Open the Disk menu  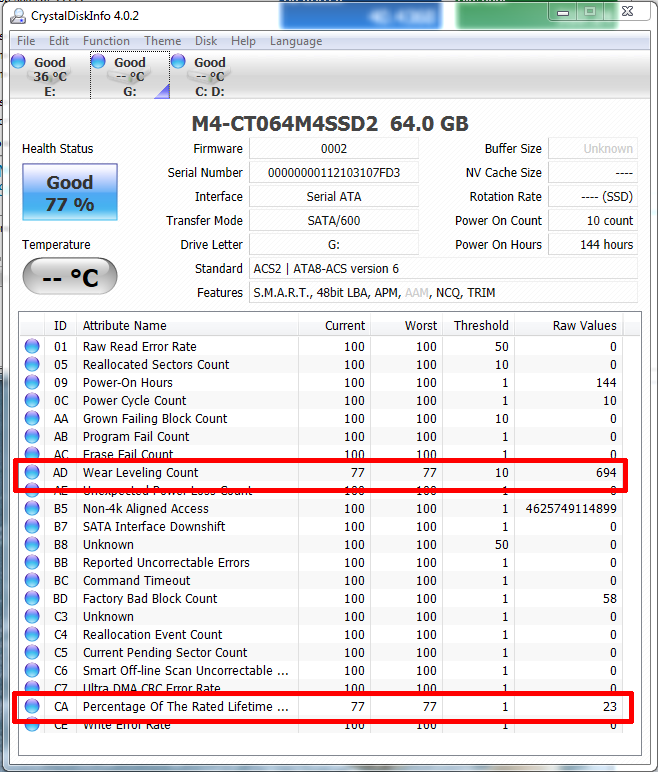point(206,41)
